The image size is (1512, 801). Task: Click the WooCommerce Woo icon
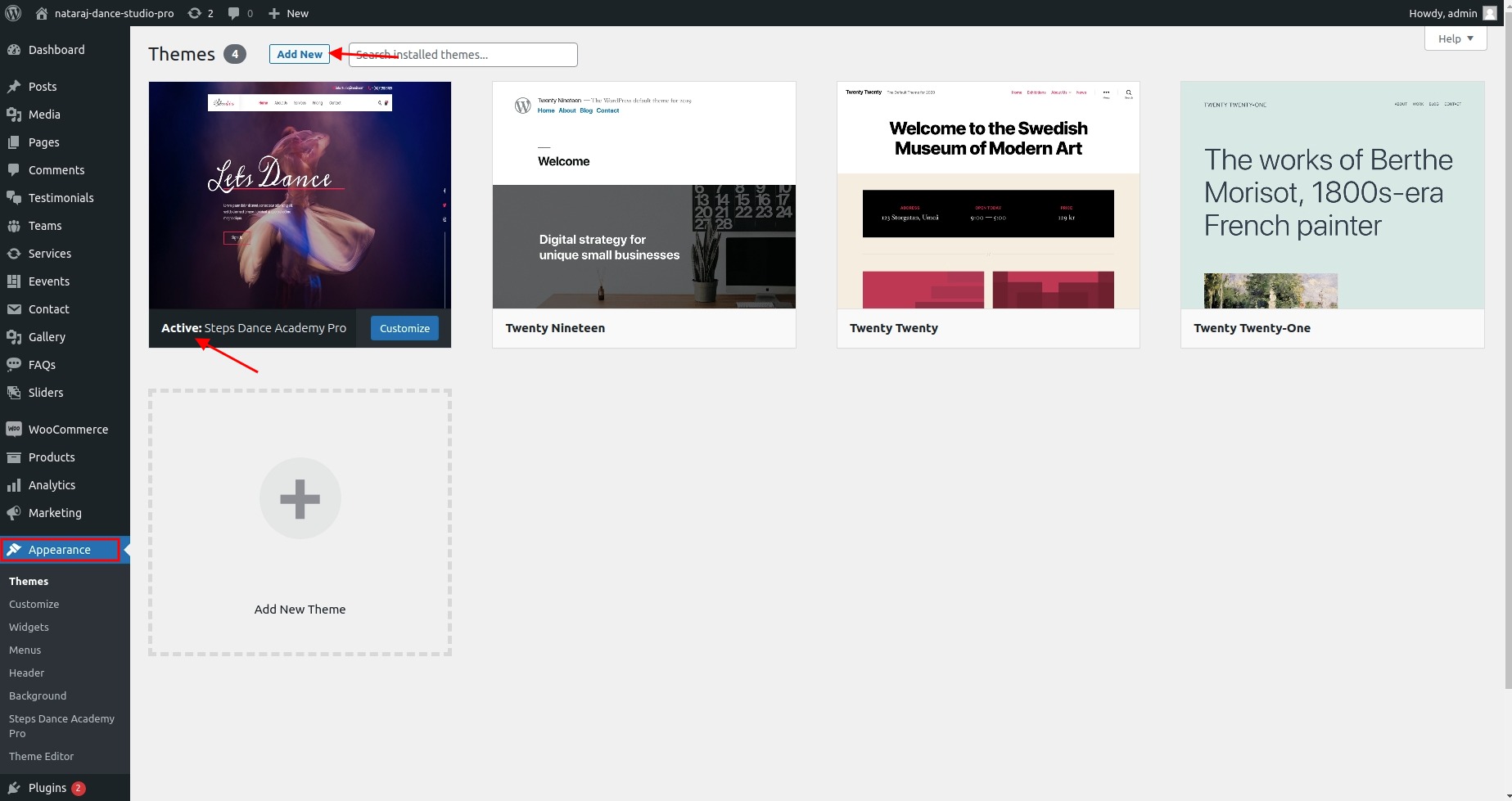[14, 430]
